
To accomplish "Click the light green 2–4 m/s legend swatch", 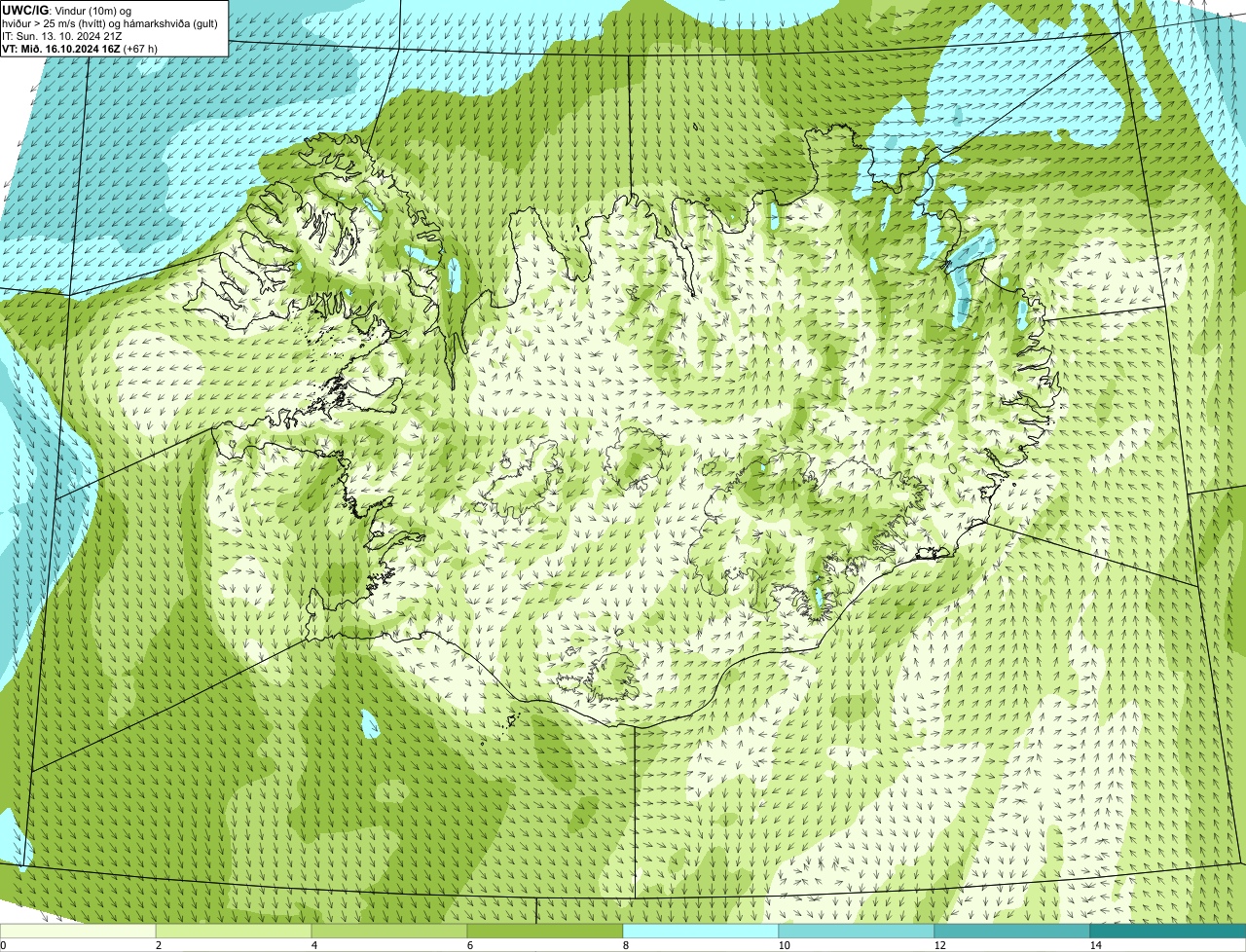I will (234, 932).
